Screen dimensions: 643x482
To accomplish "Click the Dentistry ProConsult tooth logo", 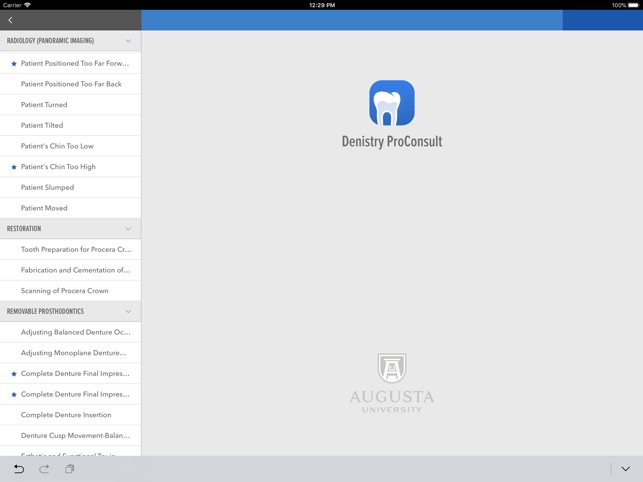I will [392, 103].
